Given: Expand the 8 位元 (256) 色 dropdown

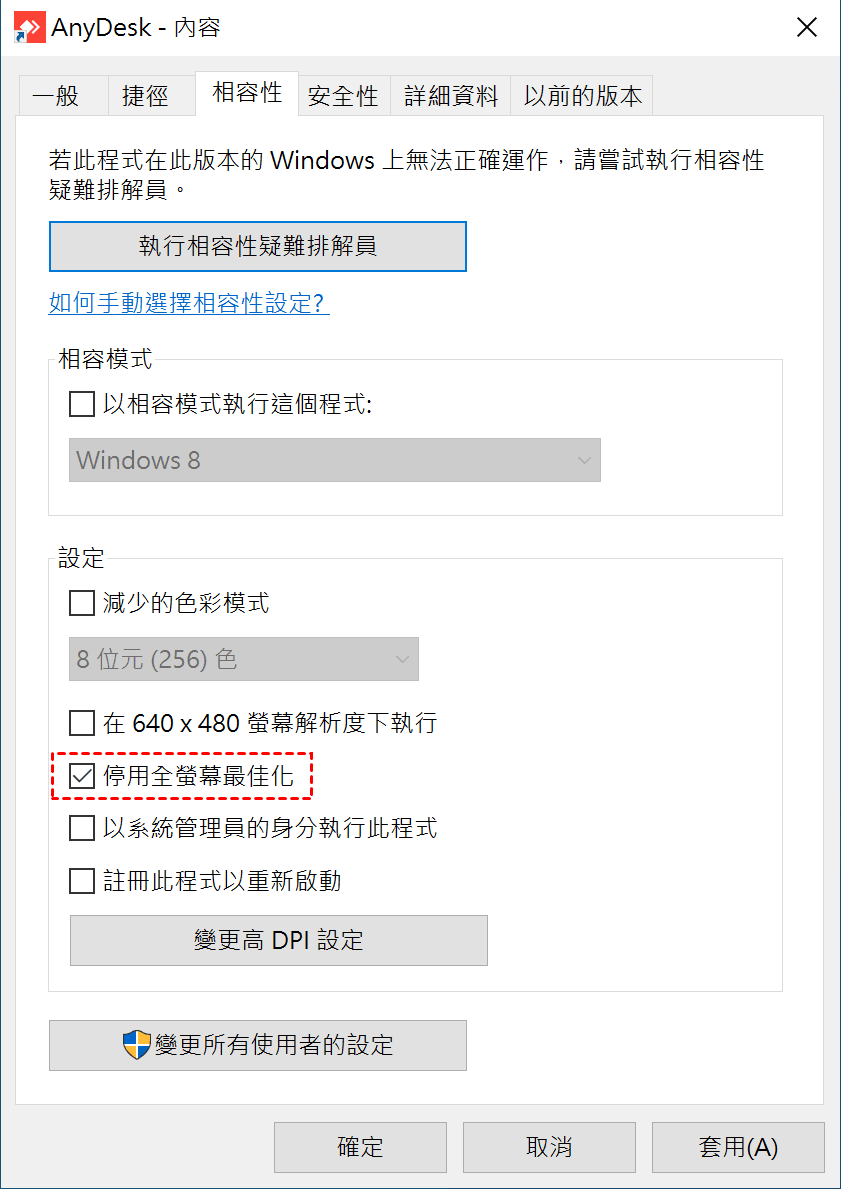Looking at the screenshot, I should click(243, 660).
